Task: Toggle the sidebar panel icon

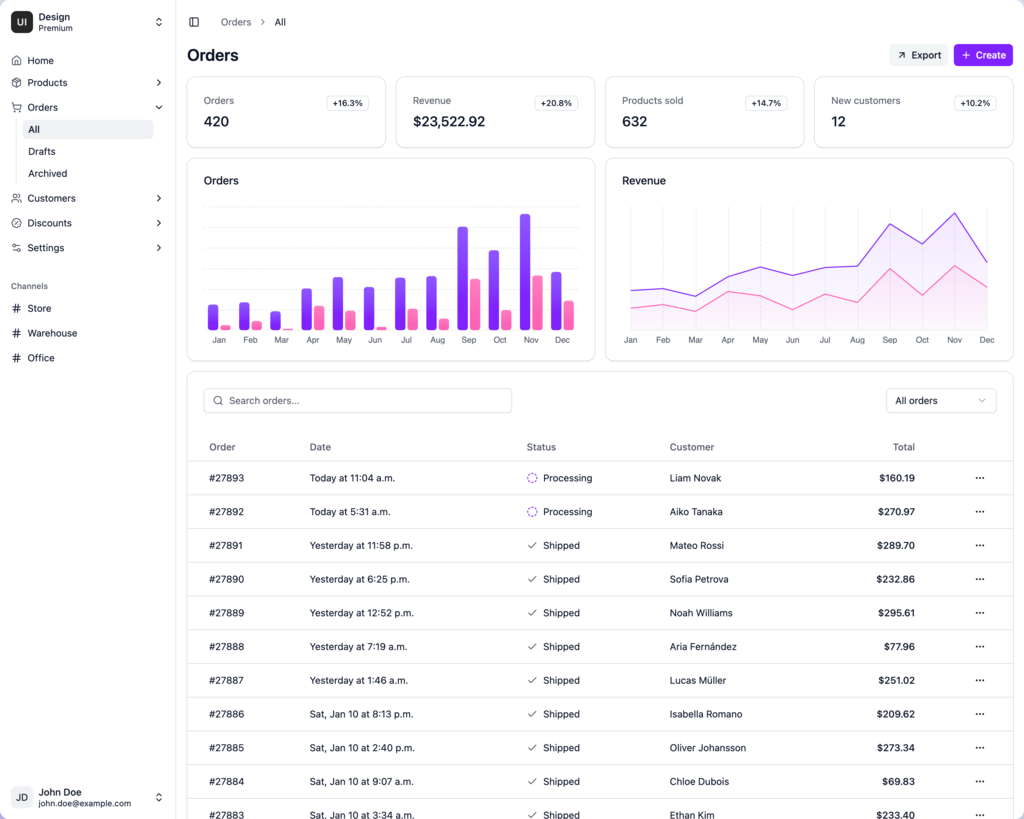Action: click(x=194, y=22)
